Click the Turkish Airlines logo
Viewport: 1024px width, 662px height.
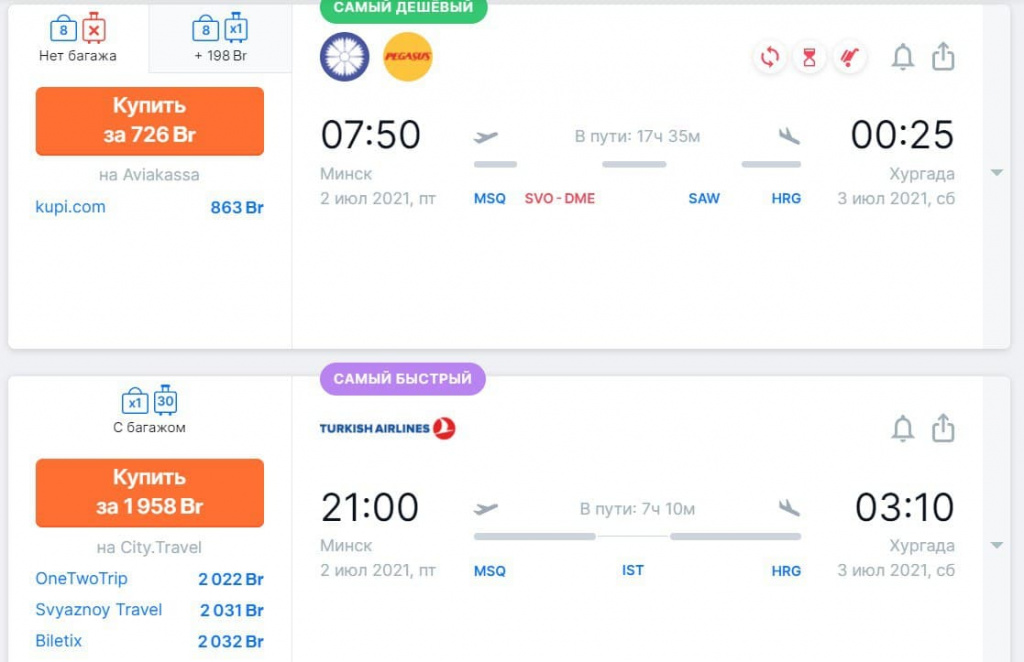[x=387, y=429]
